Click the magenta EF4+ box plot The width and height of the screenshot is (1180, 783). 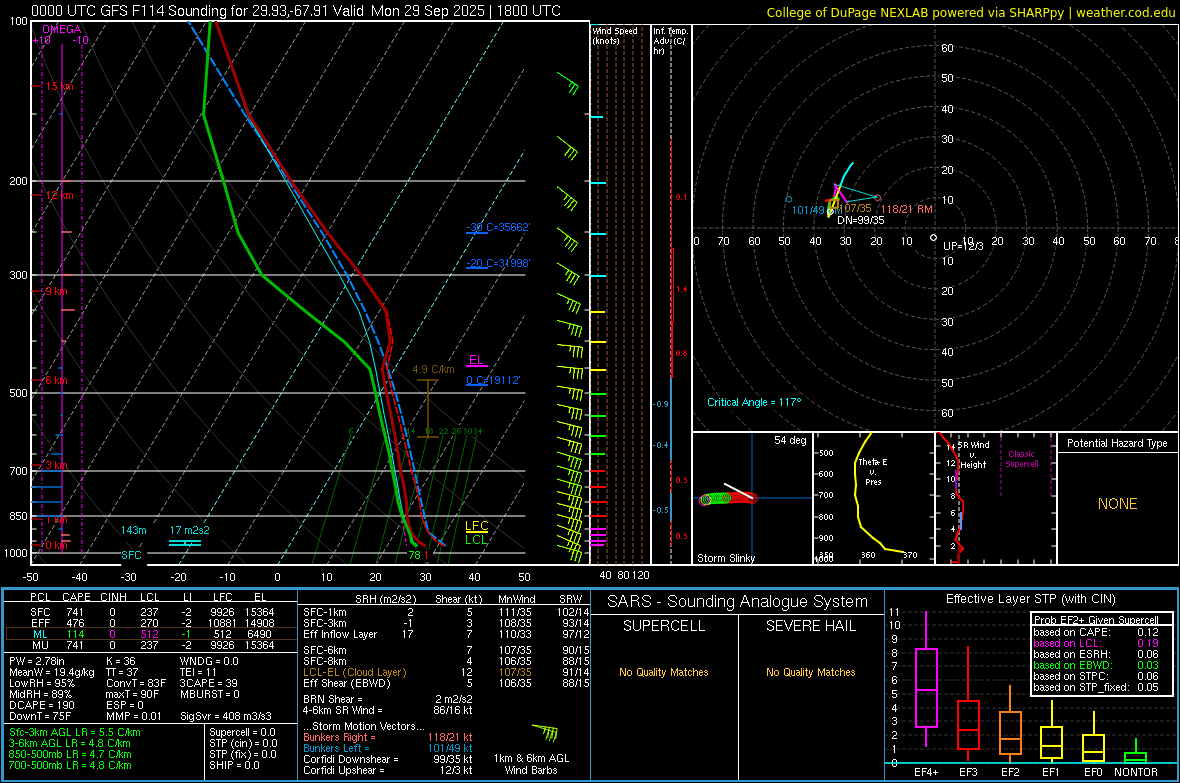pyautogui.click(x=926, y=679)
